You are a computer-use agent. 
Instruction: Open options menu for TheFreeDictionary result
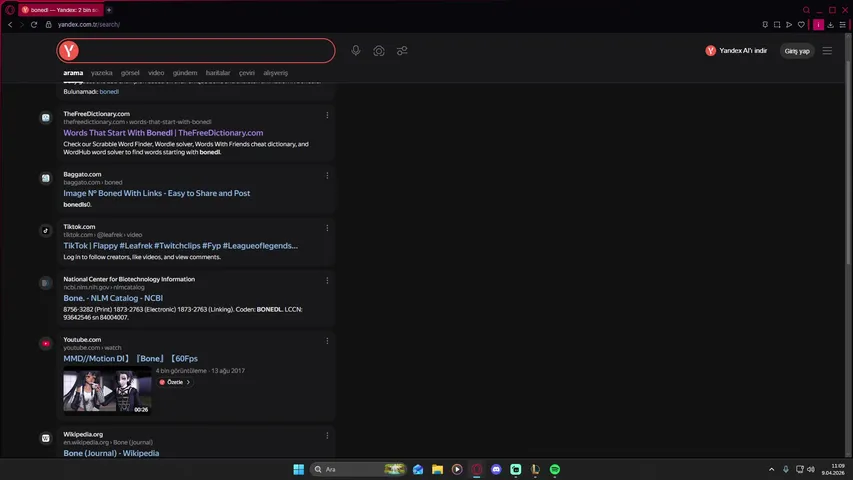(x=327, y=115)
